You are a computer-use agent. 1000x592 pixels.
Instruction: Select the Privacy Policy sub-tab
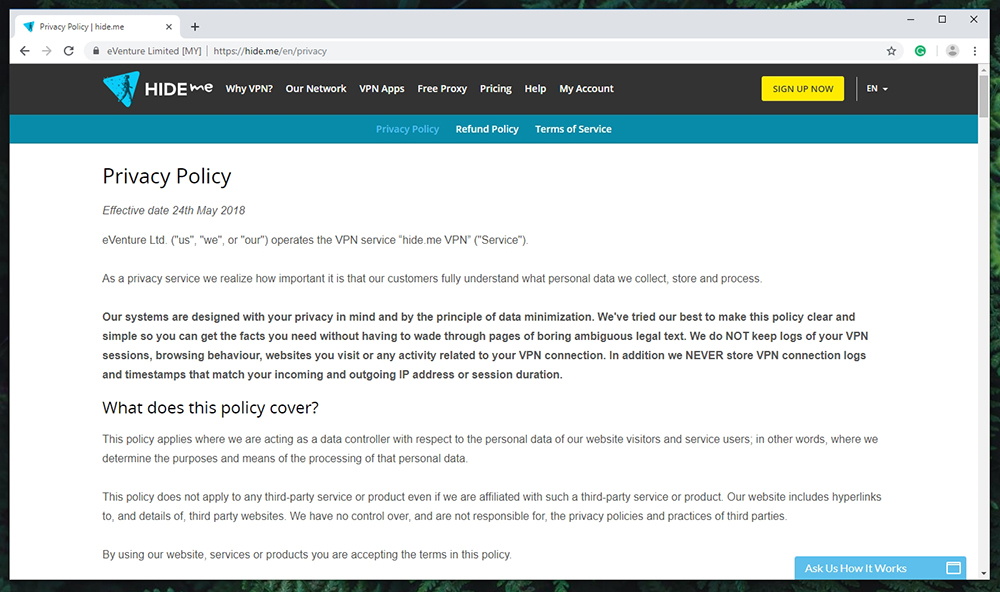point(407,129)
